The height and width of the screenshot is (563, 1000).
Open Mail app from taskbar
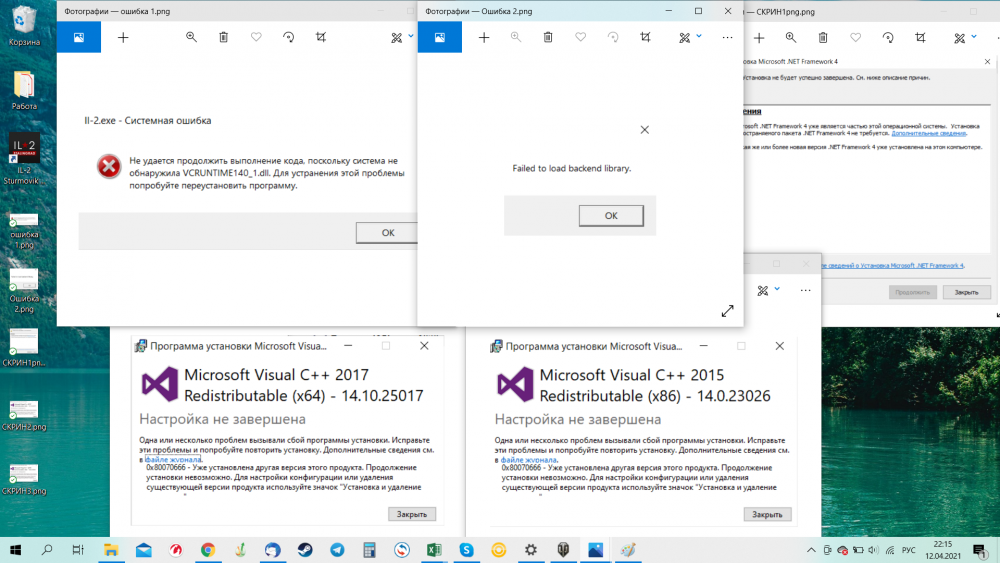(143, 550)
